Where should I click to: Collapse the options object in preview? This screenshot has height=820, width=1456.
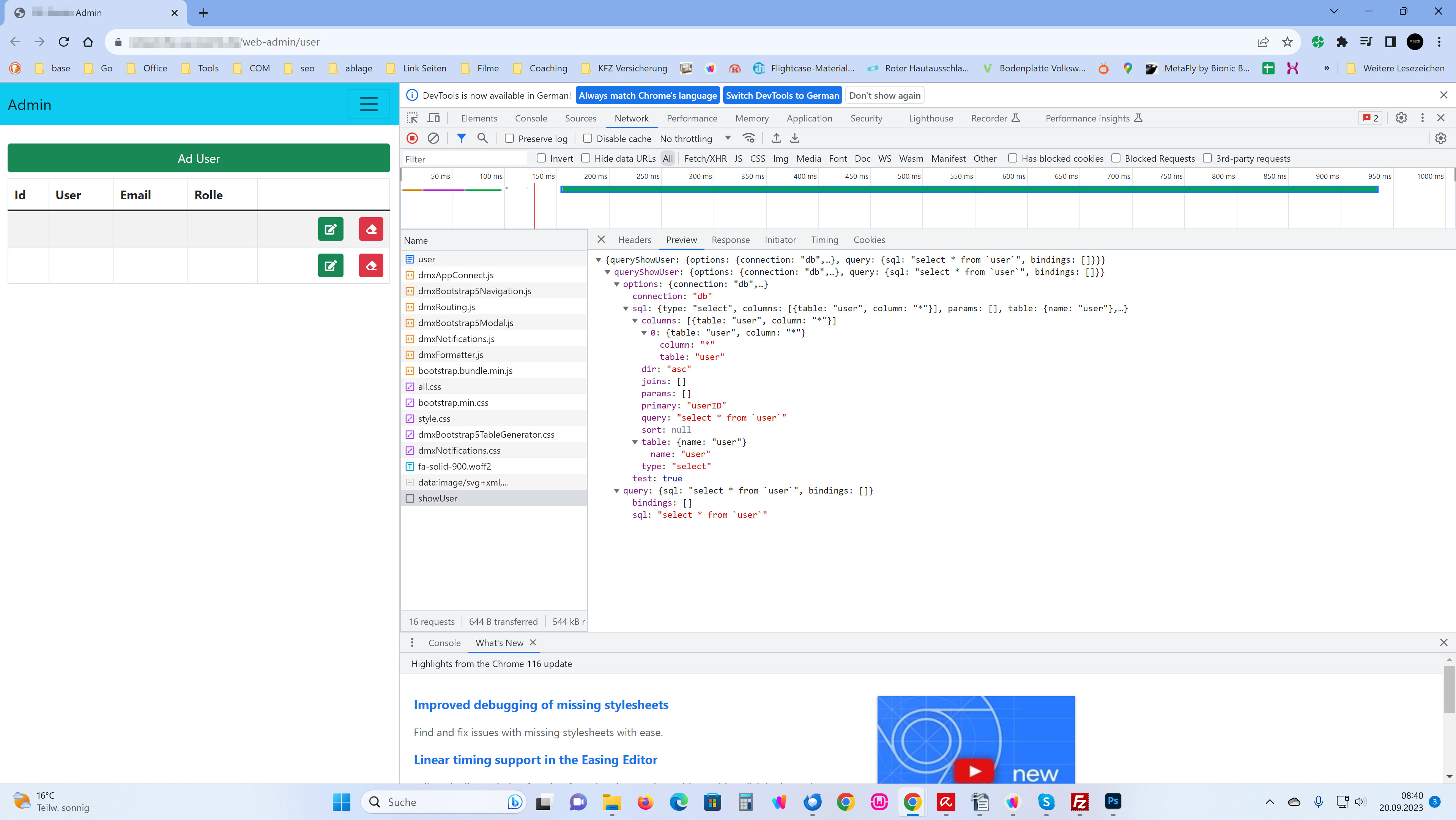(617, 284)
